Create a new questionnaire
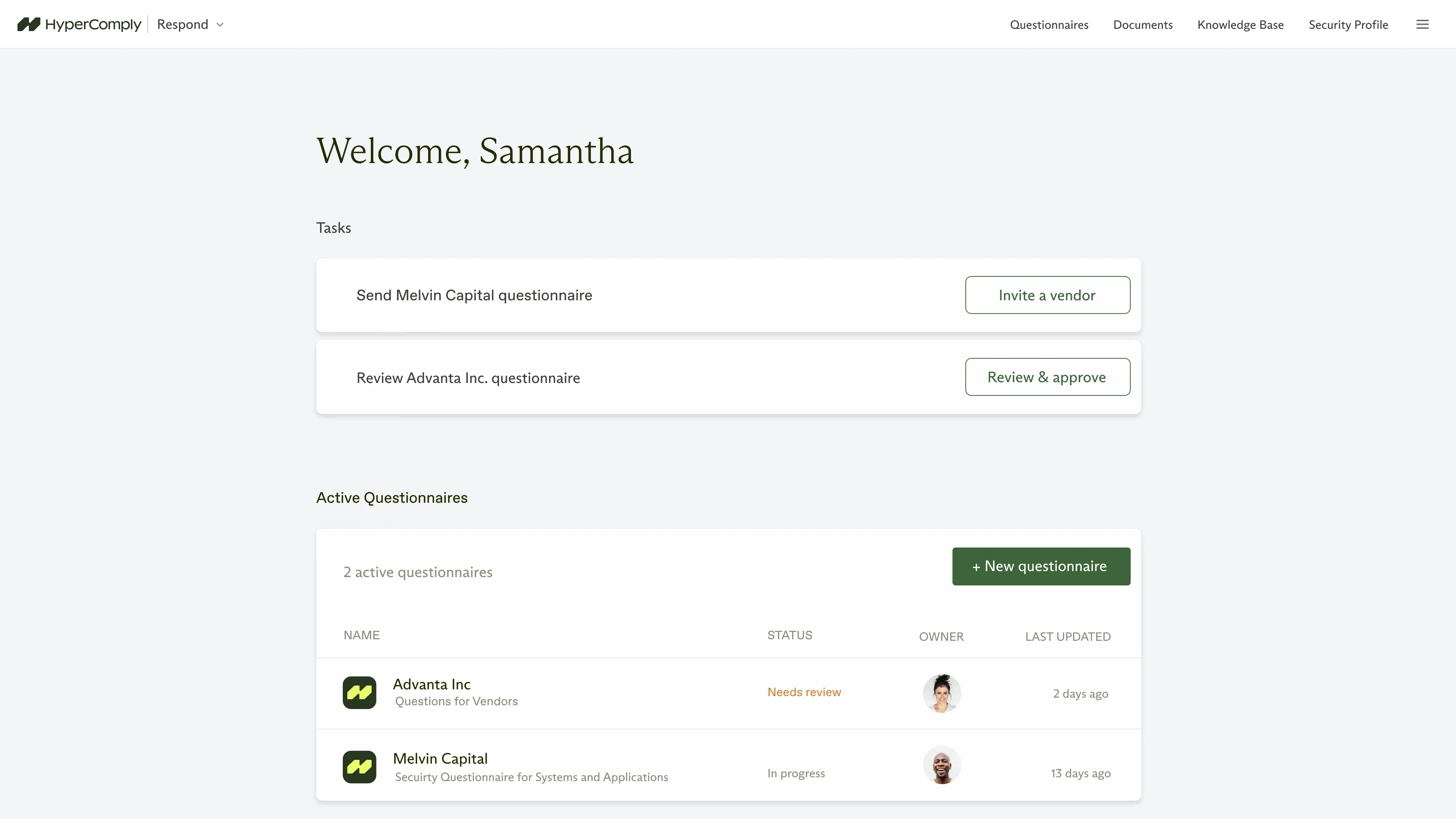The width and height of the screenshot is (1456, 819). [x=1040, y=566]
